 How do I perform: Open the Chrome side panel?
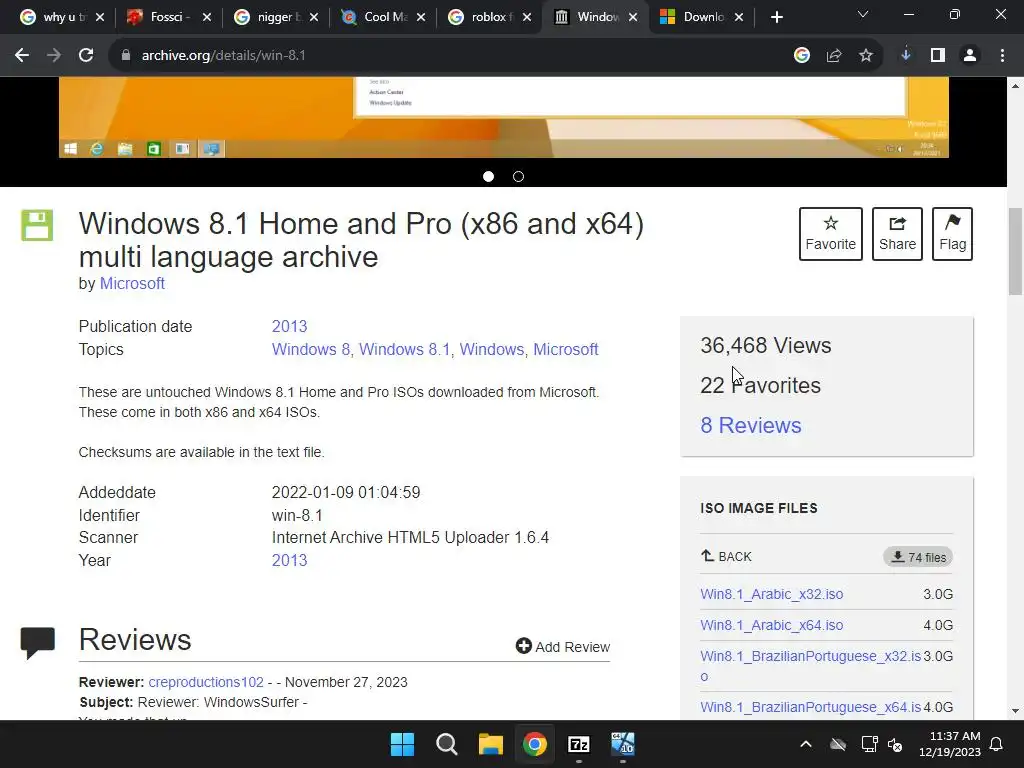click(x=938, y=56)
